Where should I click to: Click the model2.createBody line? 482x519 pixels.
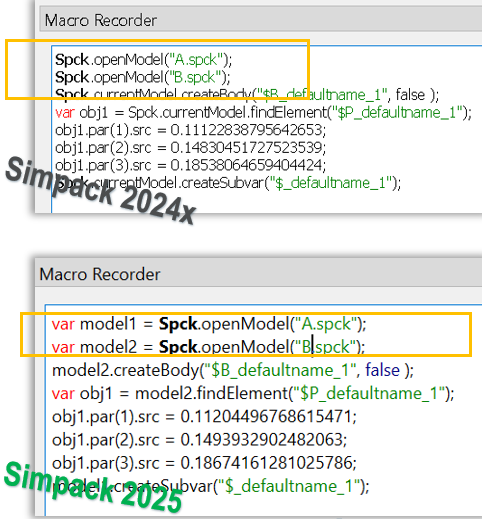(x=233, y=370)
